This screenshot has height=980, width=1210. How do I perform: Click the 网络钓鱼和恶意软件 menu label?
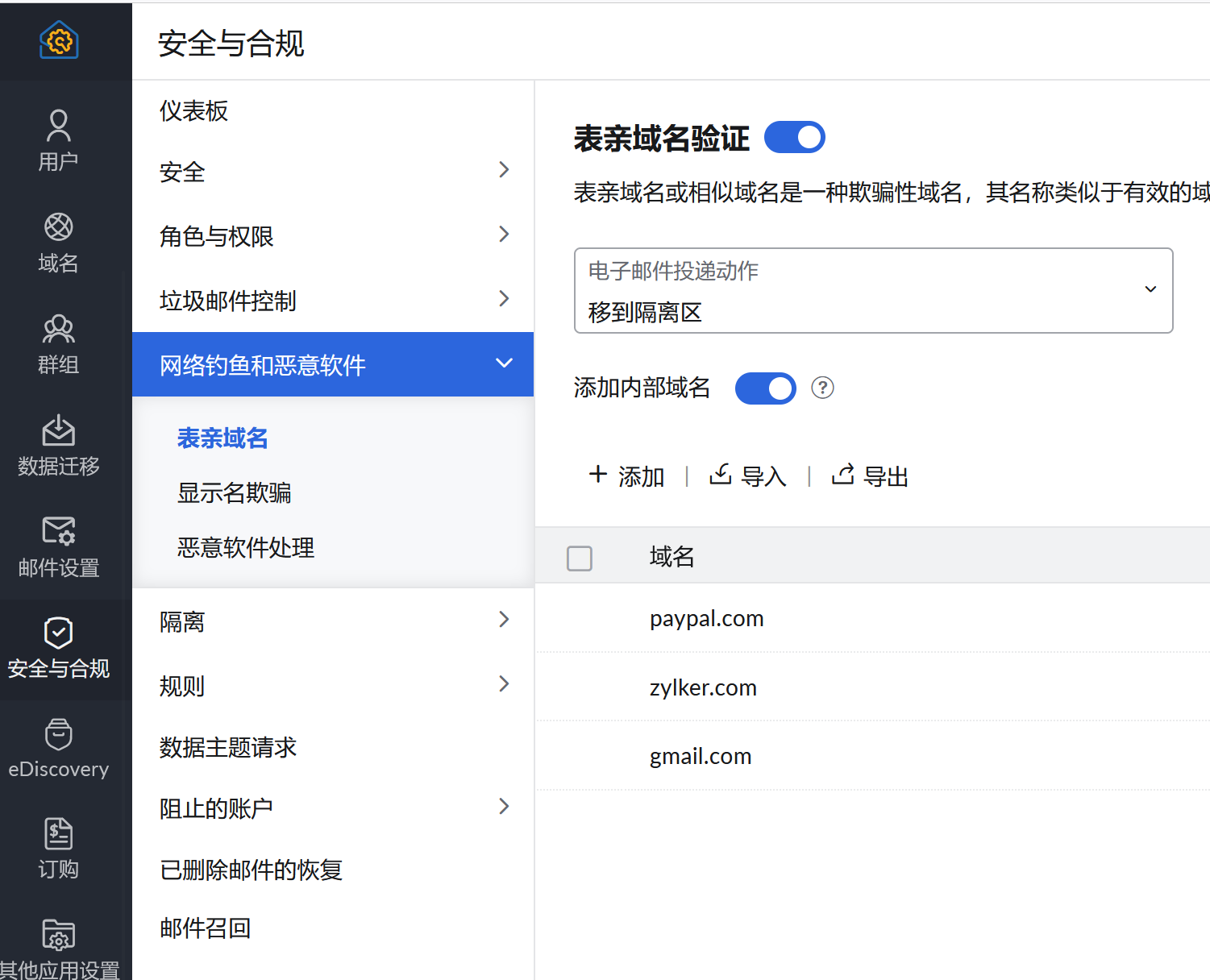(263, 365)
